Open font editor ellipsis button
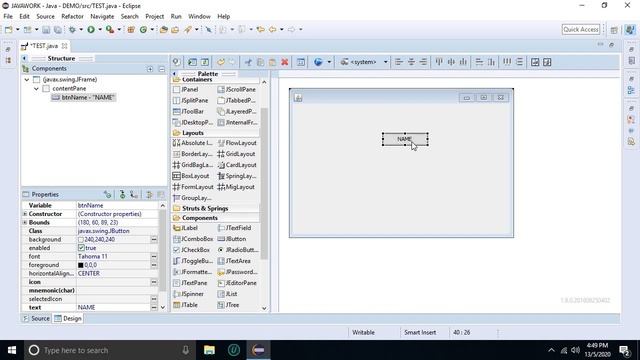The width and height of the screenshot is (640, 360). pyautogui.click(x=154, y=257)
